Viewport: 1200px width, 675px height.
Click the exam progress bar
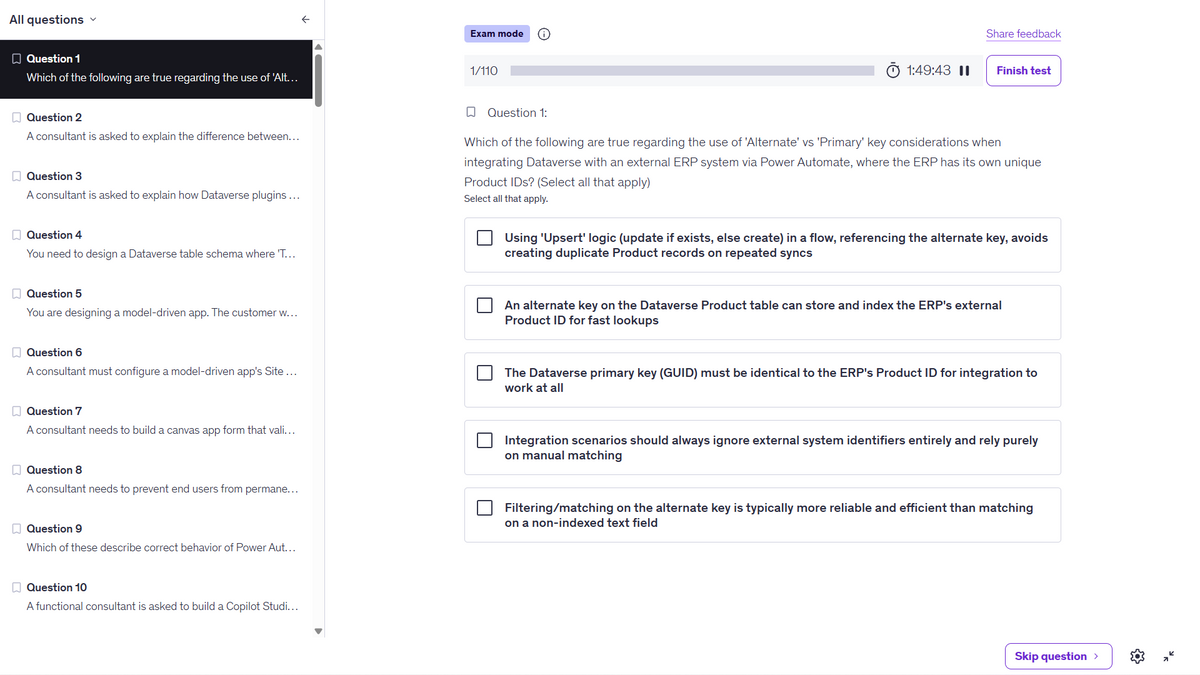692,71
